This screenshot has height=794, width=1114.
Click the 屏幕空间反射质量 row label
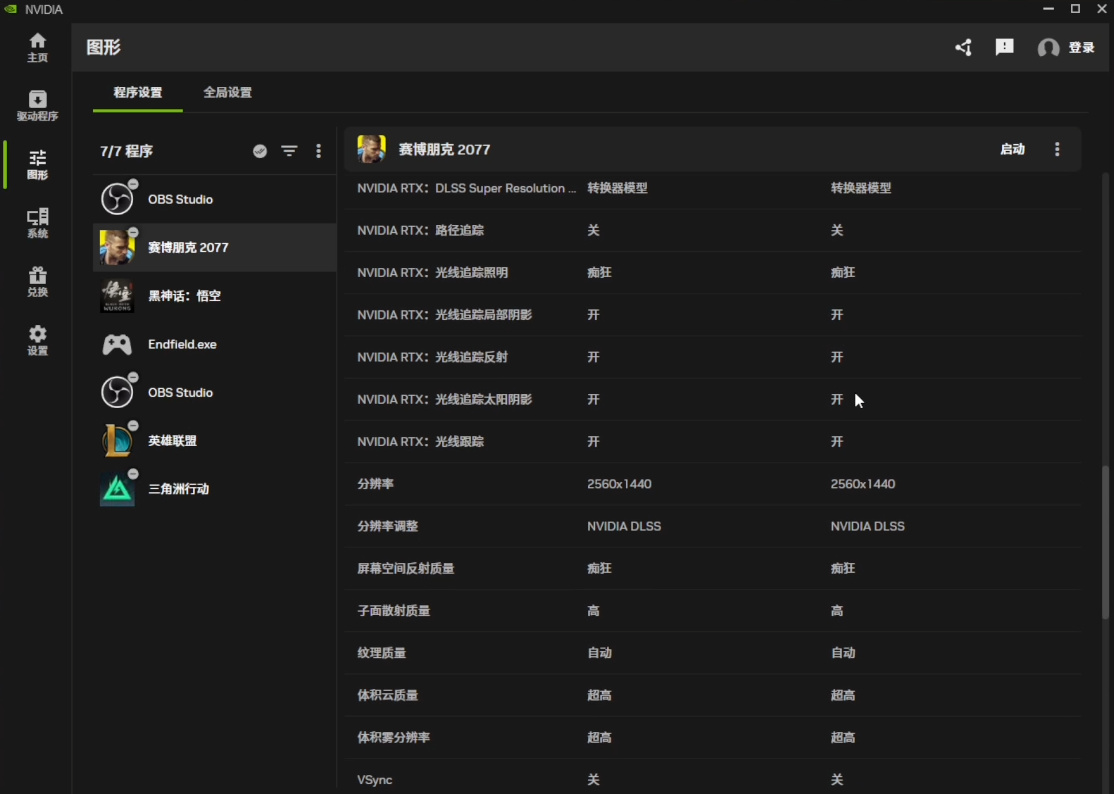tap(406, 568)
